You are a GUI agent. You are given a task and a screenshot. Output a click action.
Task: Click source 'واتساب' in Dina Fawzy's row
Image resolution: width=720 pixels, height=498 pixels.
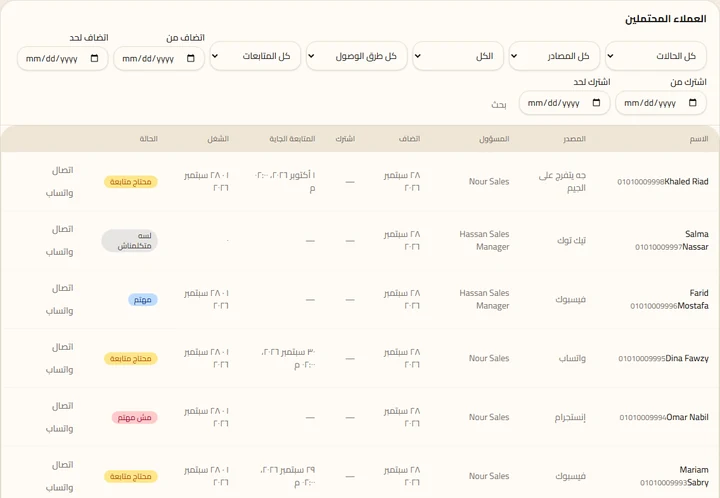coord(572,358)
